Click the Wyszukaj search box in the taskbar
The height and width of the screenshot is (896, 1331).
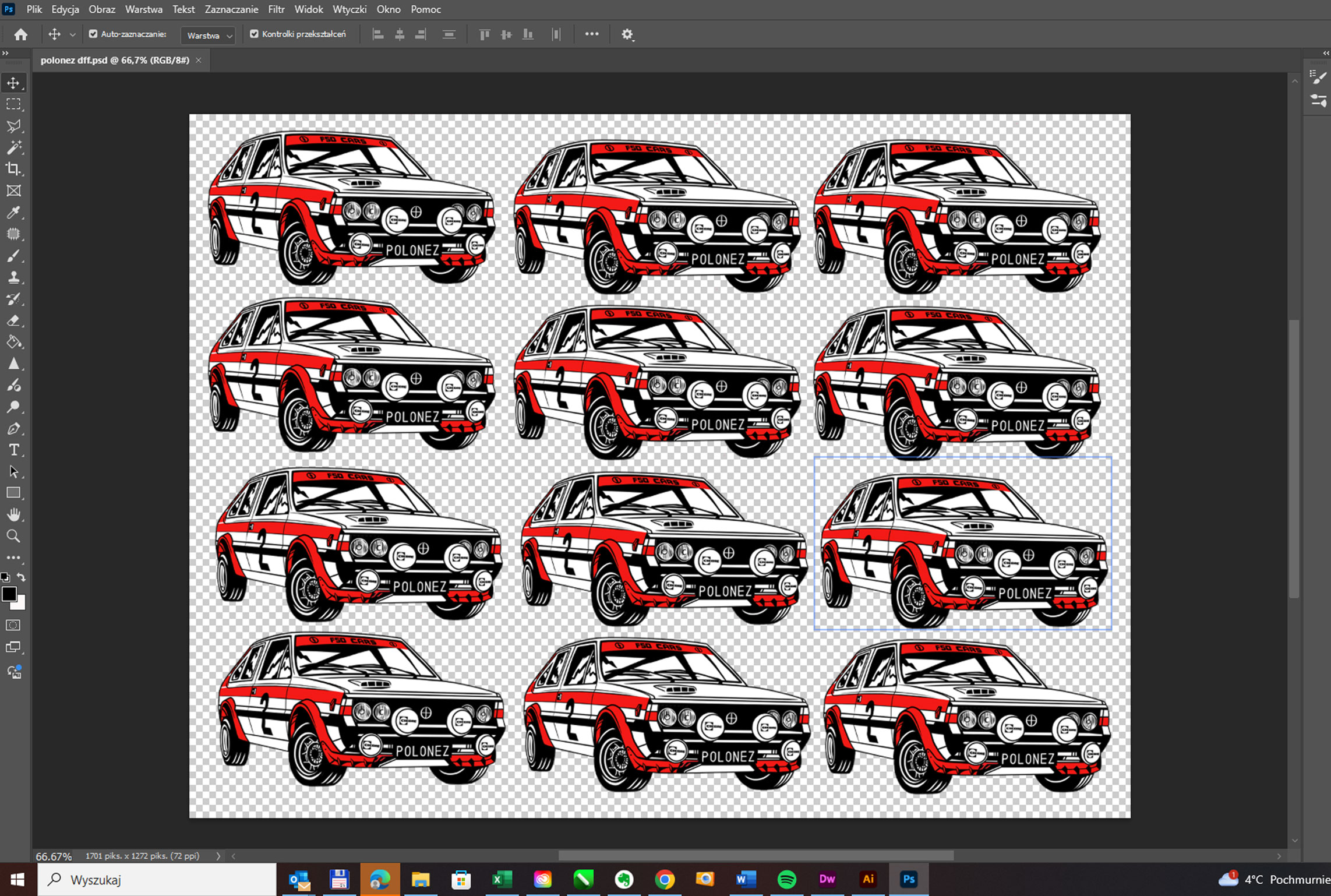157,879
